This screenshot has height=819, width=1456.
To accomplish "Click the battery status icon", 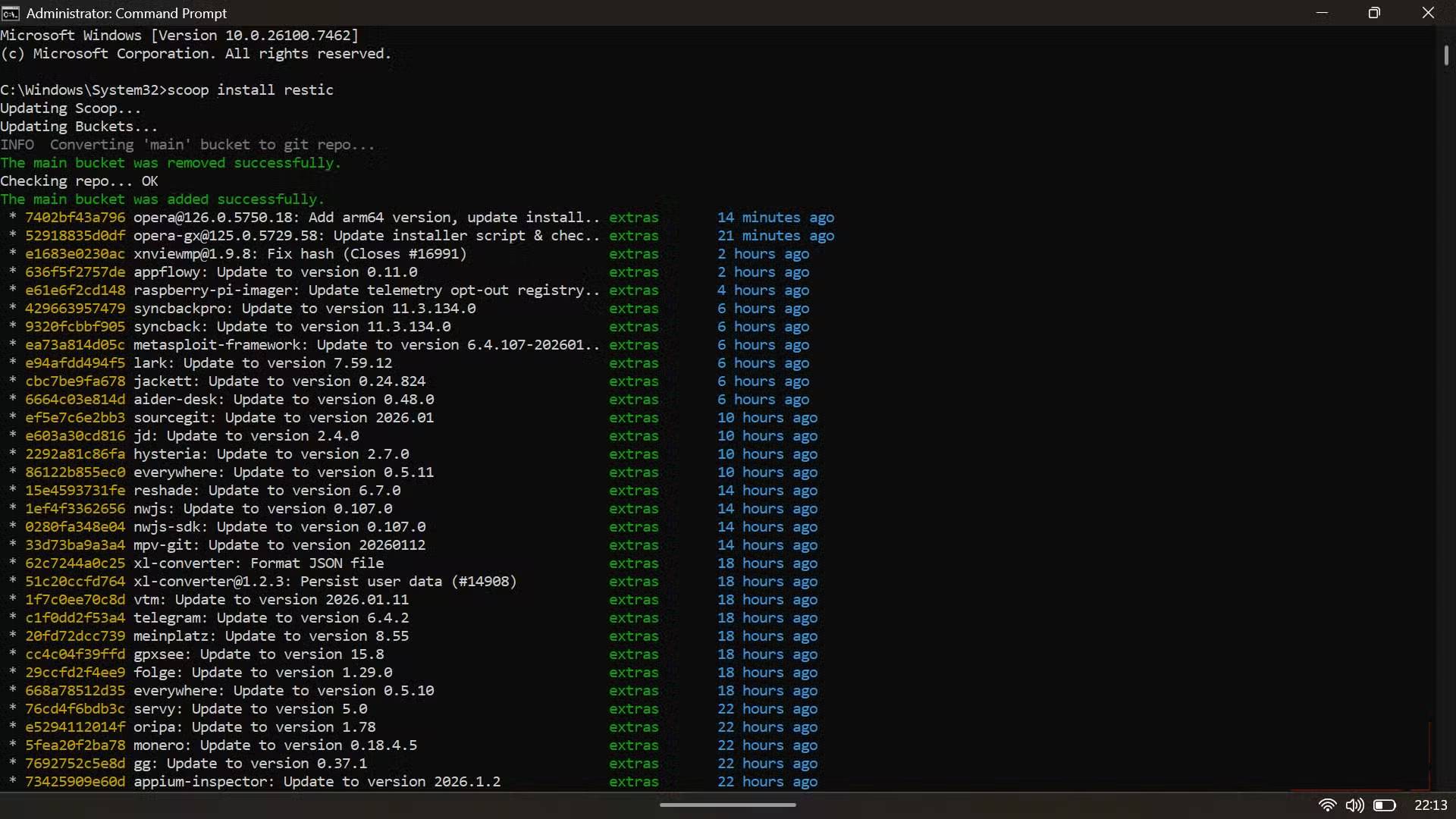I will point(1386,805).
